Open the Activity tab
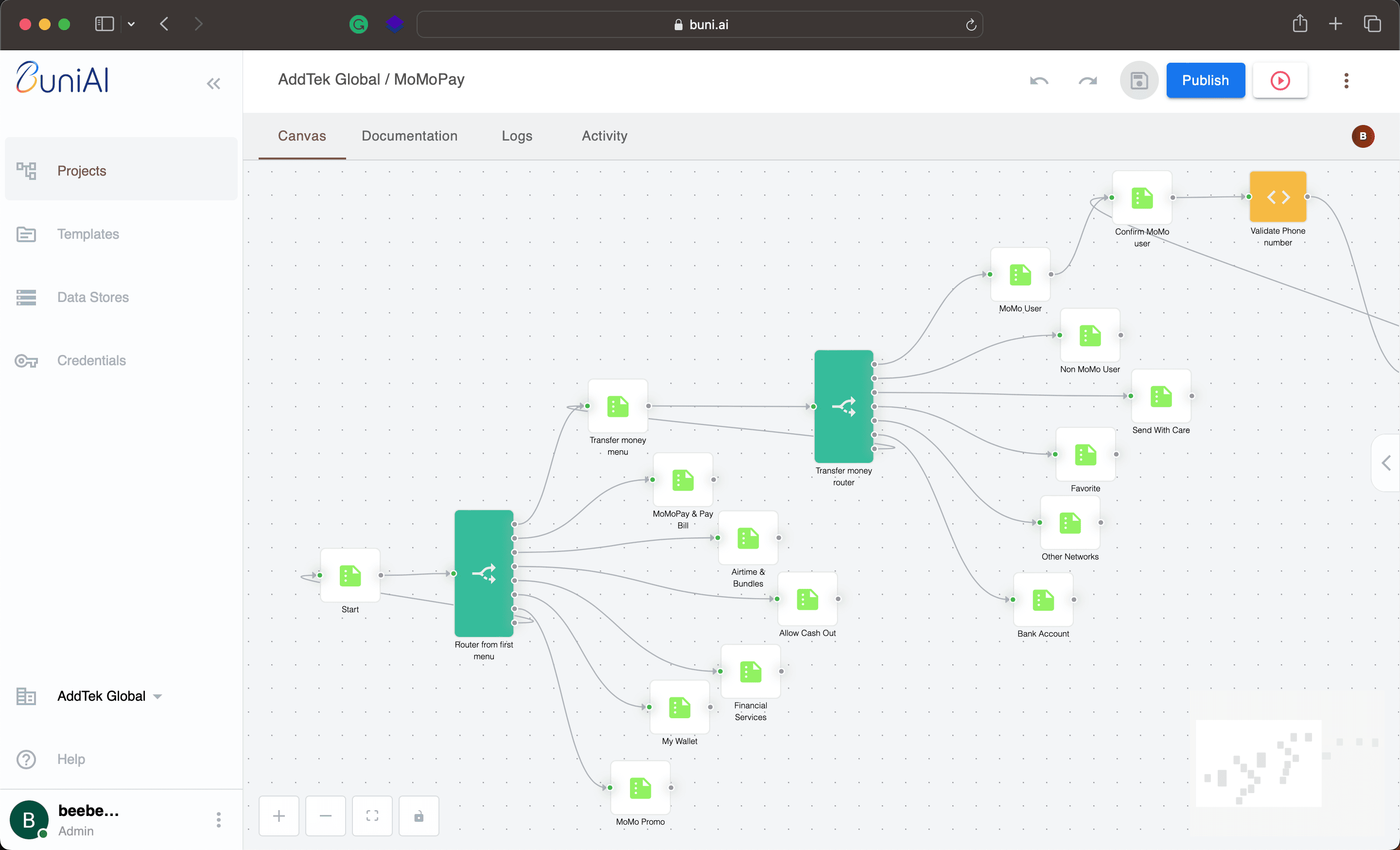 click(x=604, y=136)
